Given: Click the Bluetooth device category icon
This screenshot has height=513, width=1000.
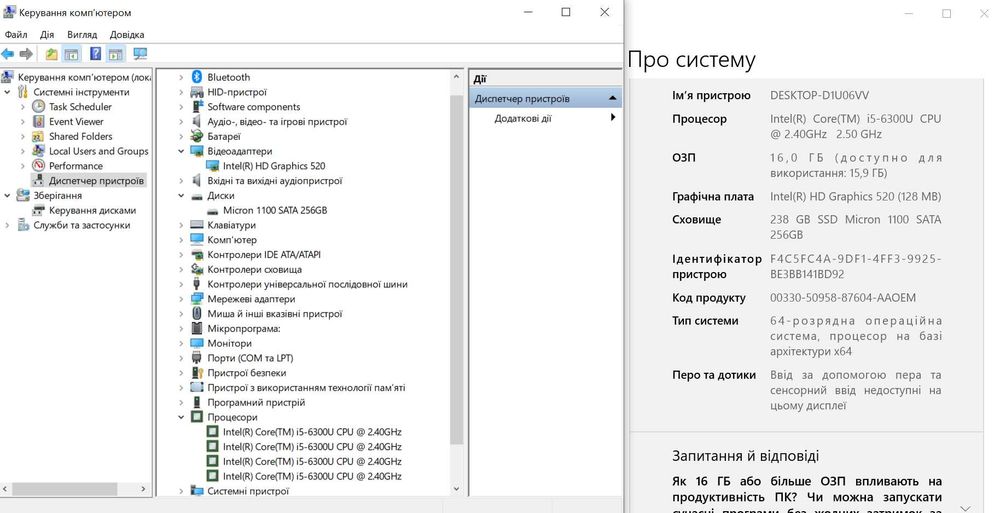Looking at the screenshot, I should click(197, 77).
